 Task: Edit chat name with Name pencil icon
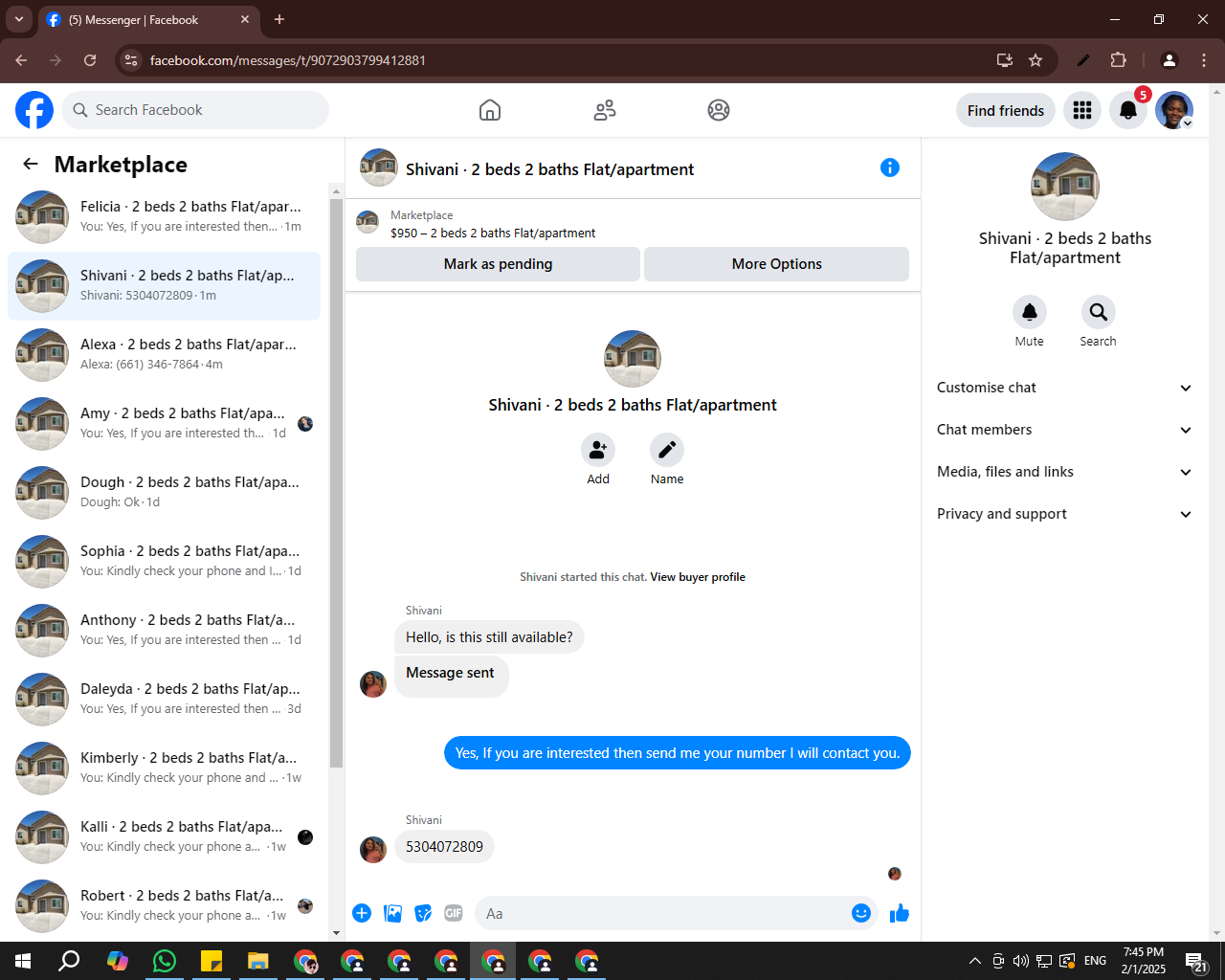[x=667, y=449]
